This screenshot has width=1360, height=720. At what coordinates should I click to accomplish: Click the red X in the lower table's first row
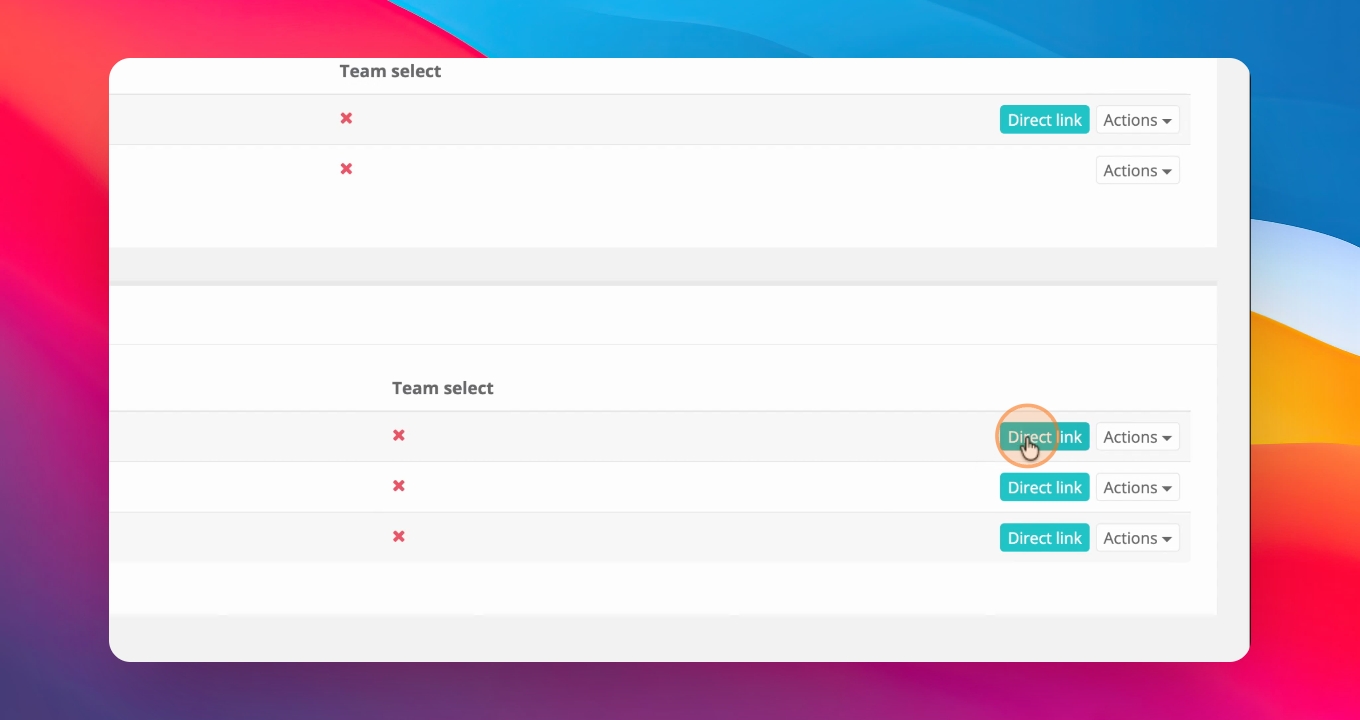pyautogui.click(x=398, y=435)
